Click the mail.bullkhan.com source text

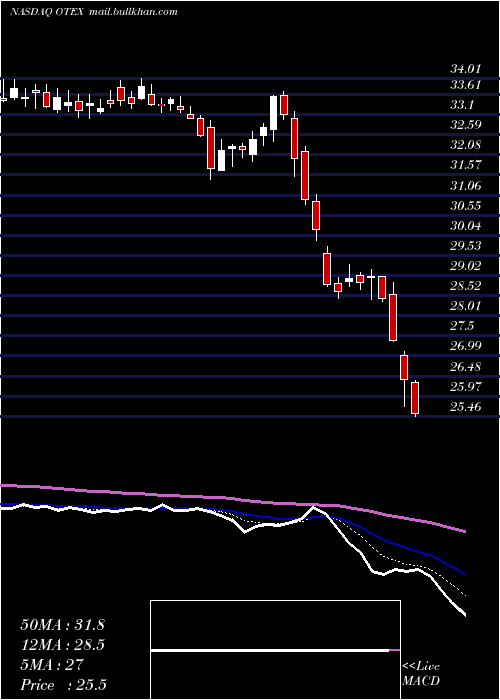[x=133, y=12]
